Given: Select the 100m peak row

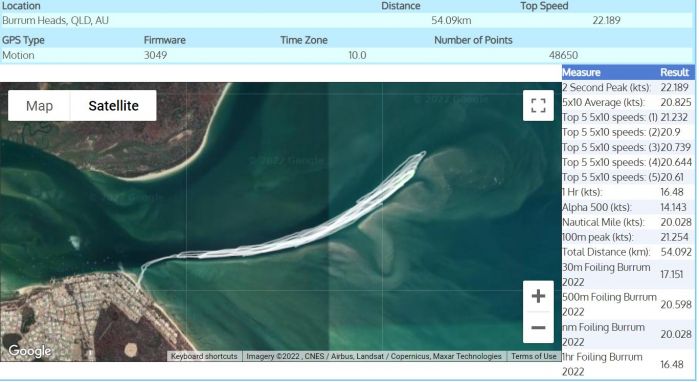Looking at the screenshot, I should [x=628, y=237].
